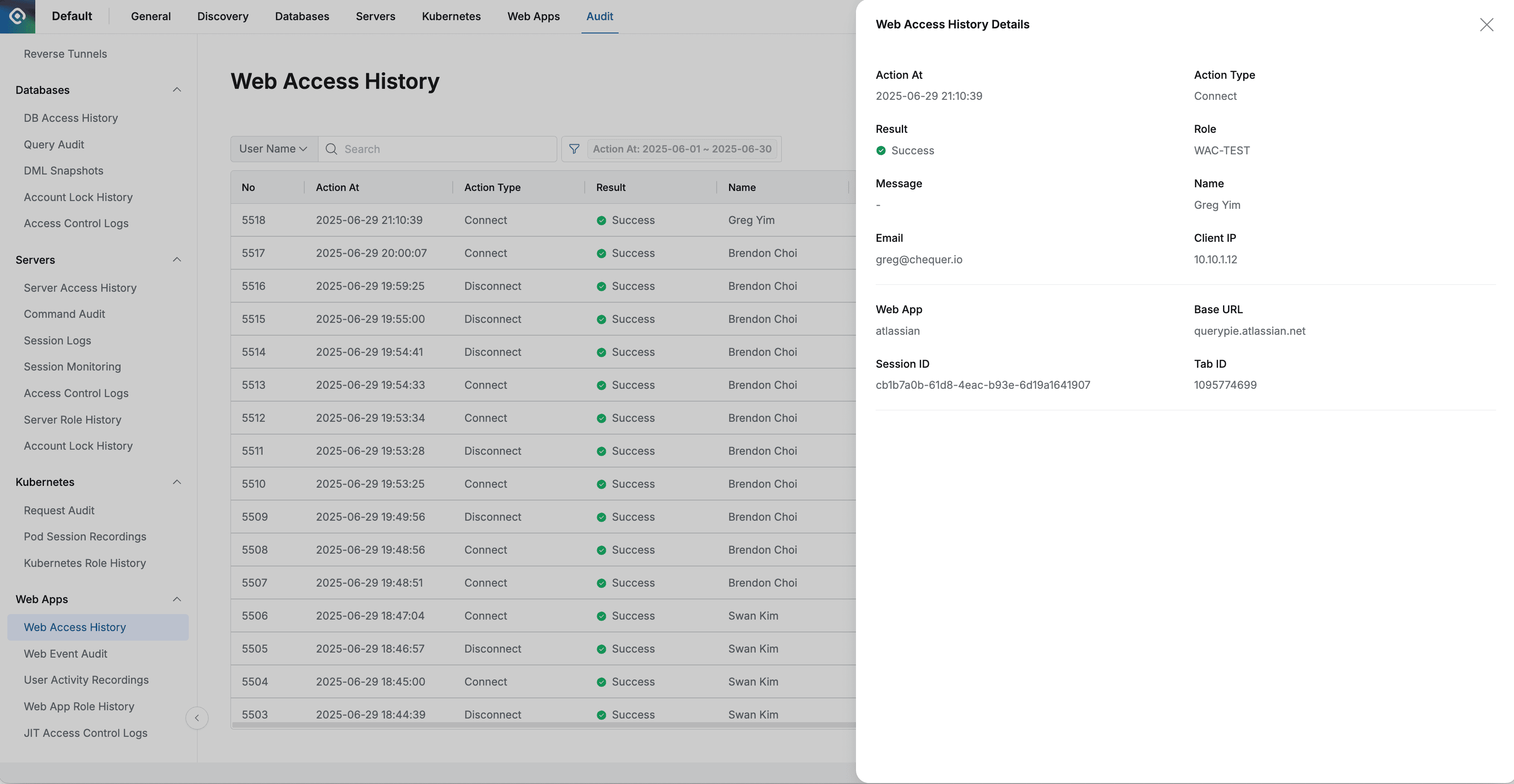Collapse the Databases section in the sidebar
Screen dimensions: 1514x784
tap(177, 89)
